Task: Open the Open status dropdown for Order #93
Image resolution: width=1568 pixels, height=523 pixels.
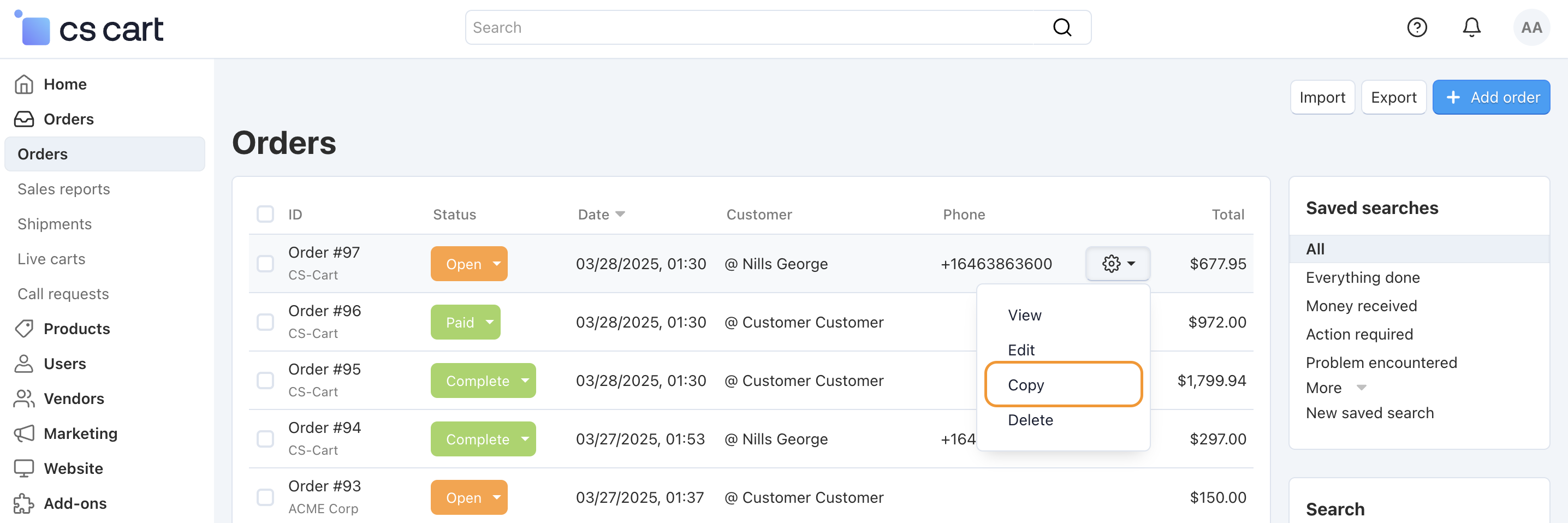Action: pos(468,497)
